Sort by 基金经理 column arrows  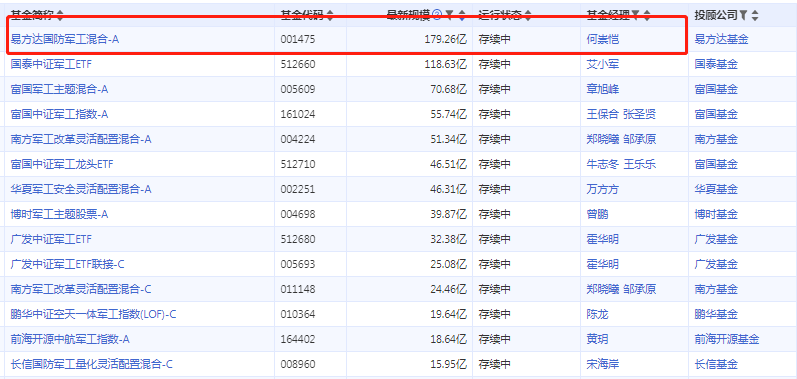coord(647,15)
